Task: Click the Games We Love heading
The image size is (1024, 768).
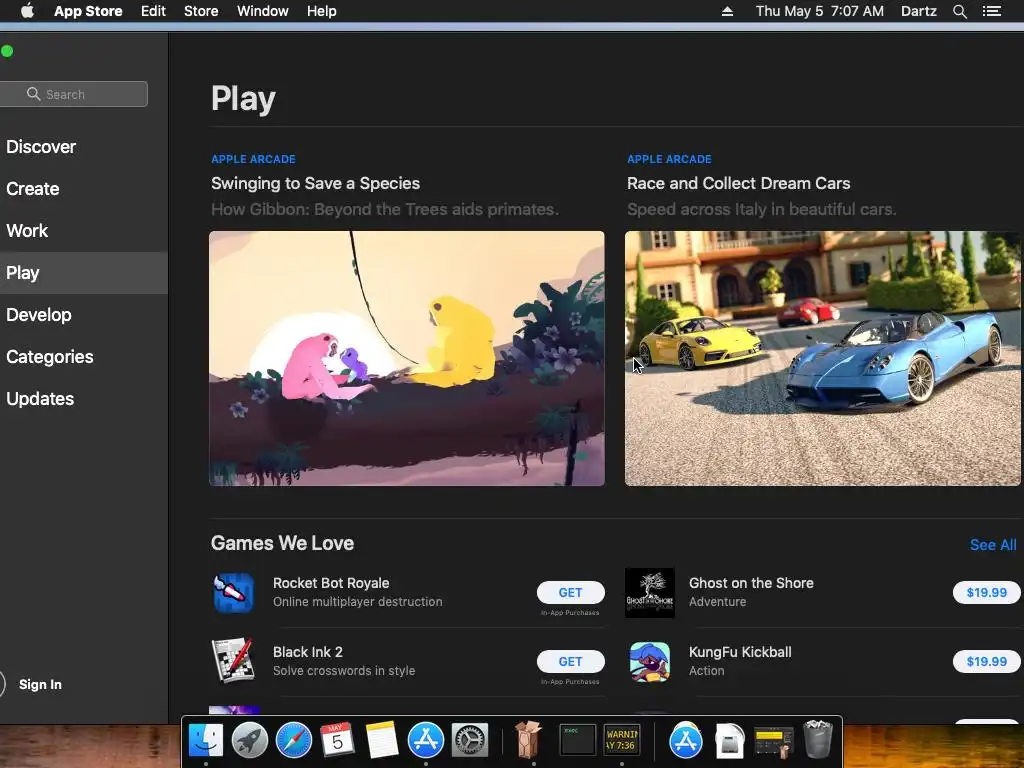Action: tap(282, 543)
